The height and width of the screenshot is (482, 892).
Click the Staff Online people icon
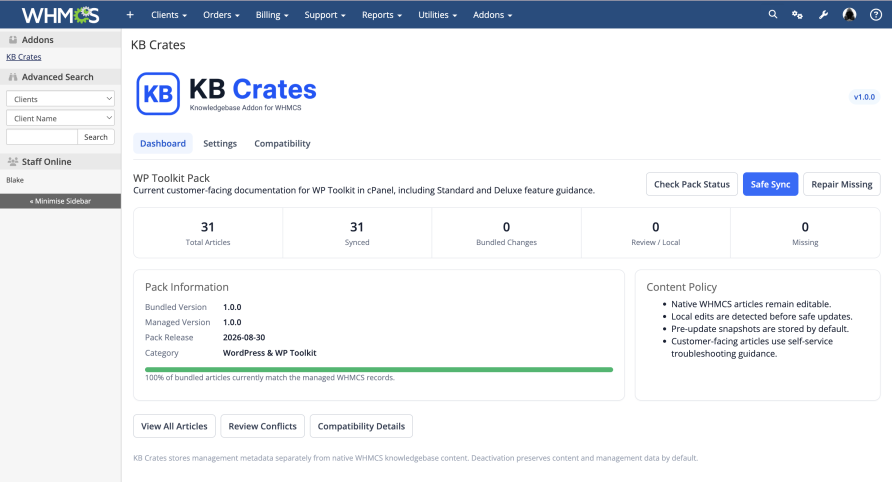tap(13, 162)
